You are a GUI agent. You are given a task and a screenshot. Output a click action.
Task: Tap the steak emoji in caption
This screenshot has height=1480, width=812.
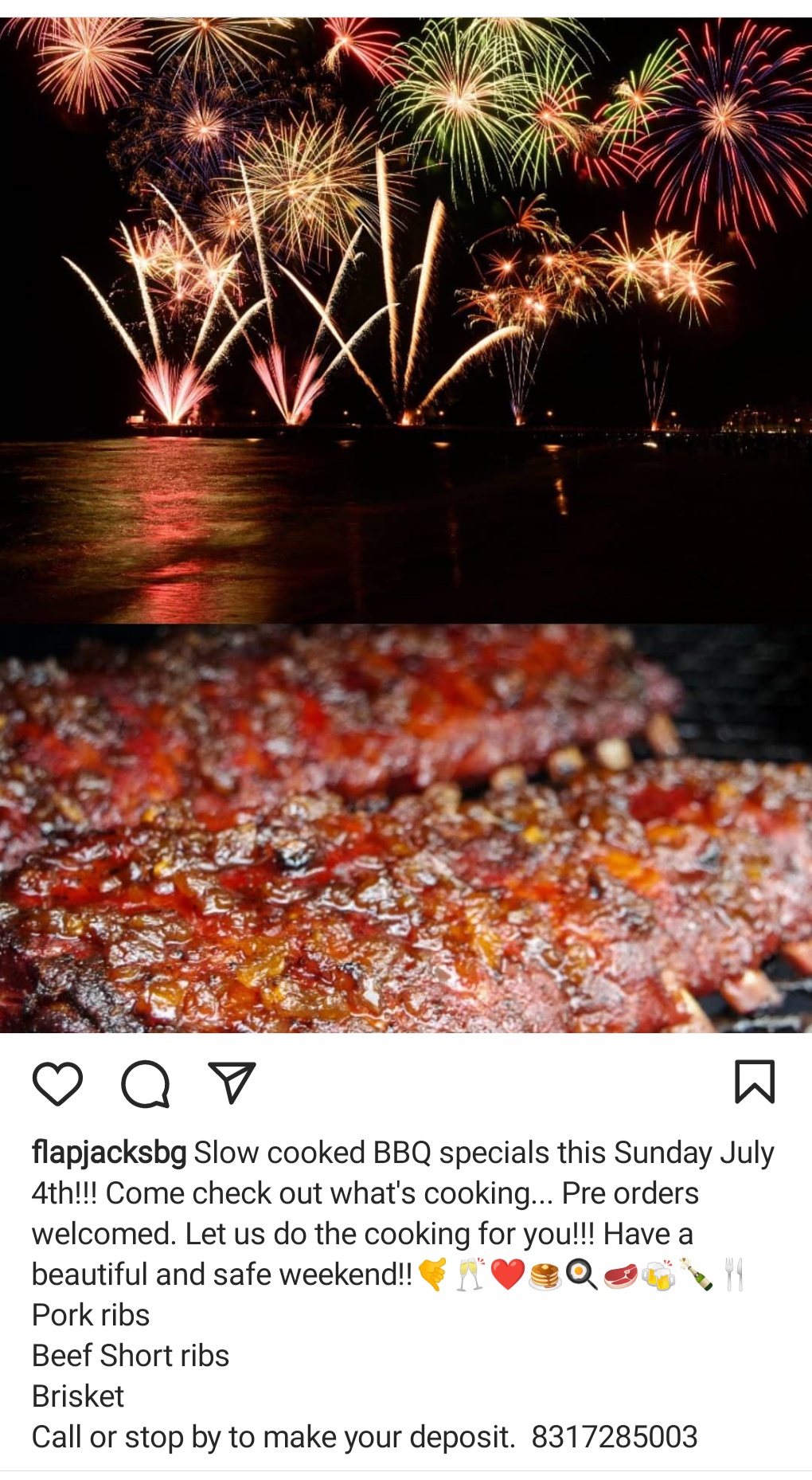(x=621, y=1274)
